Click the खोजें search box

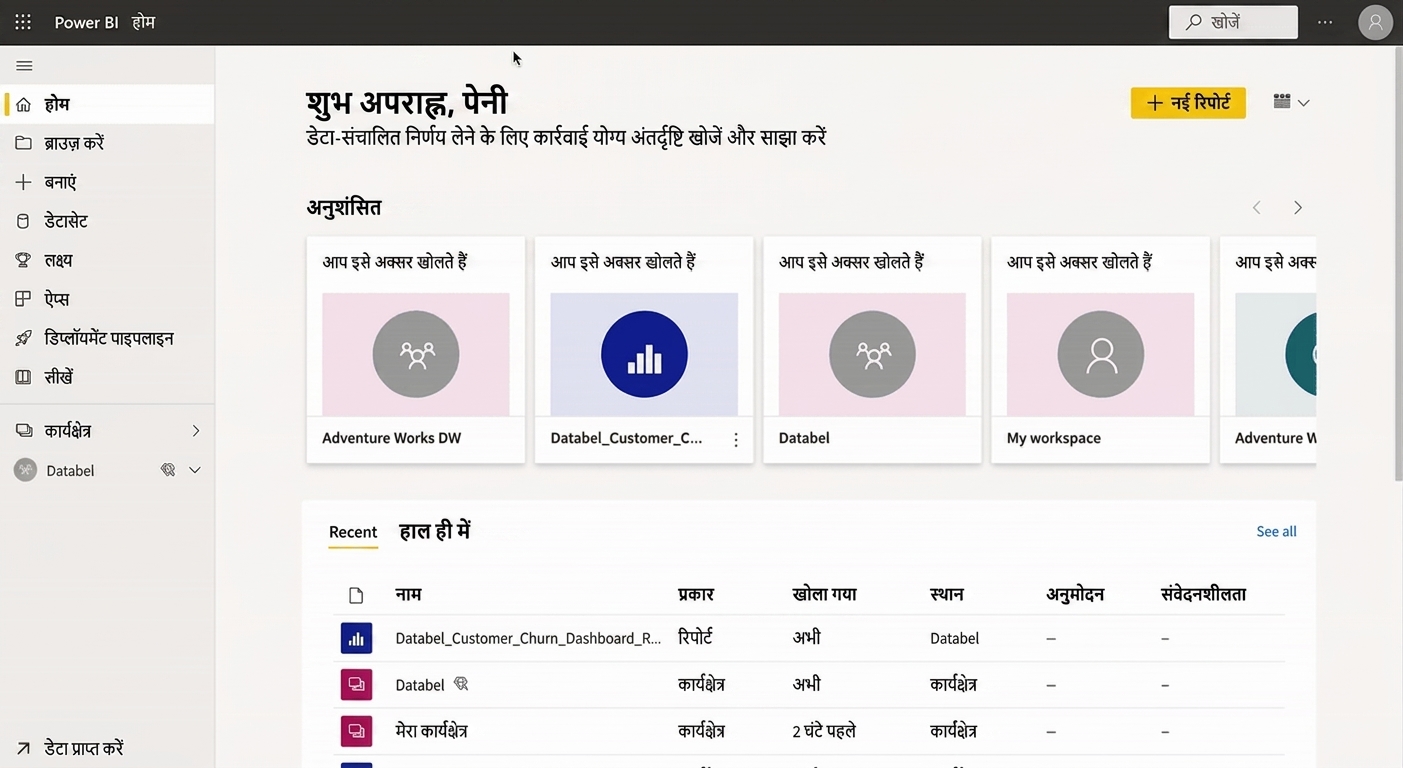tap(1233, 22)
